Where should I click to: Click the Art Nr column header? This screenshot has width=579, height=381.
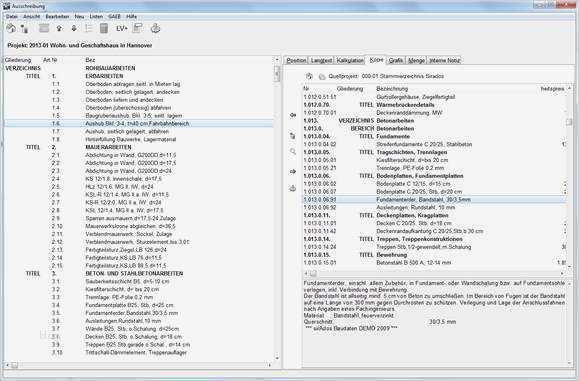50,60
